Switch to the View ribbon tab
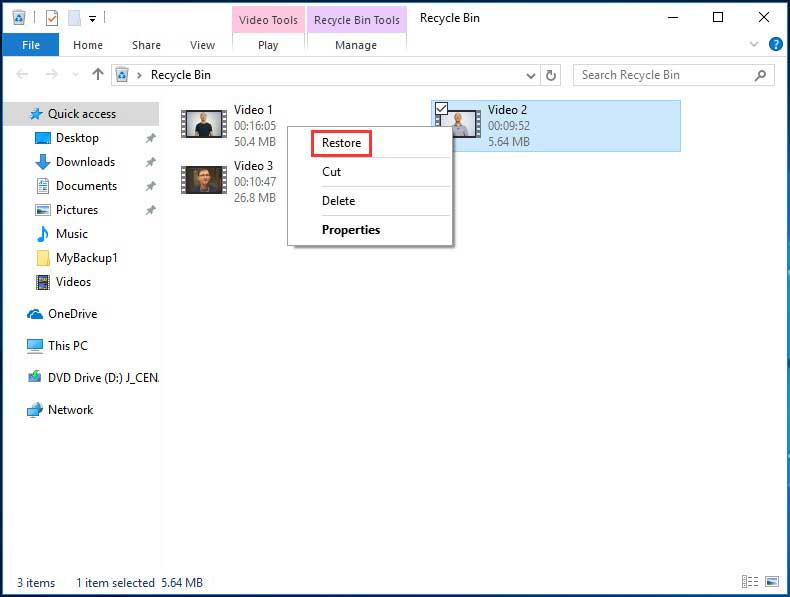 [x=203, y=45]
